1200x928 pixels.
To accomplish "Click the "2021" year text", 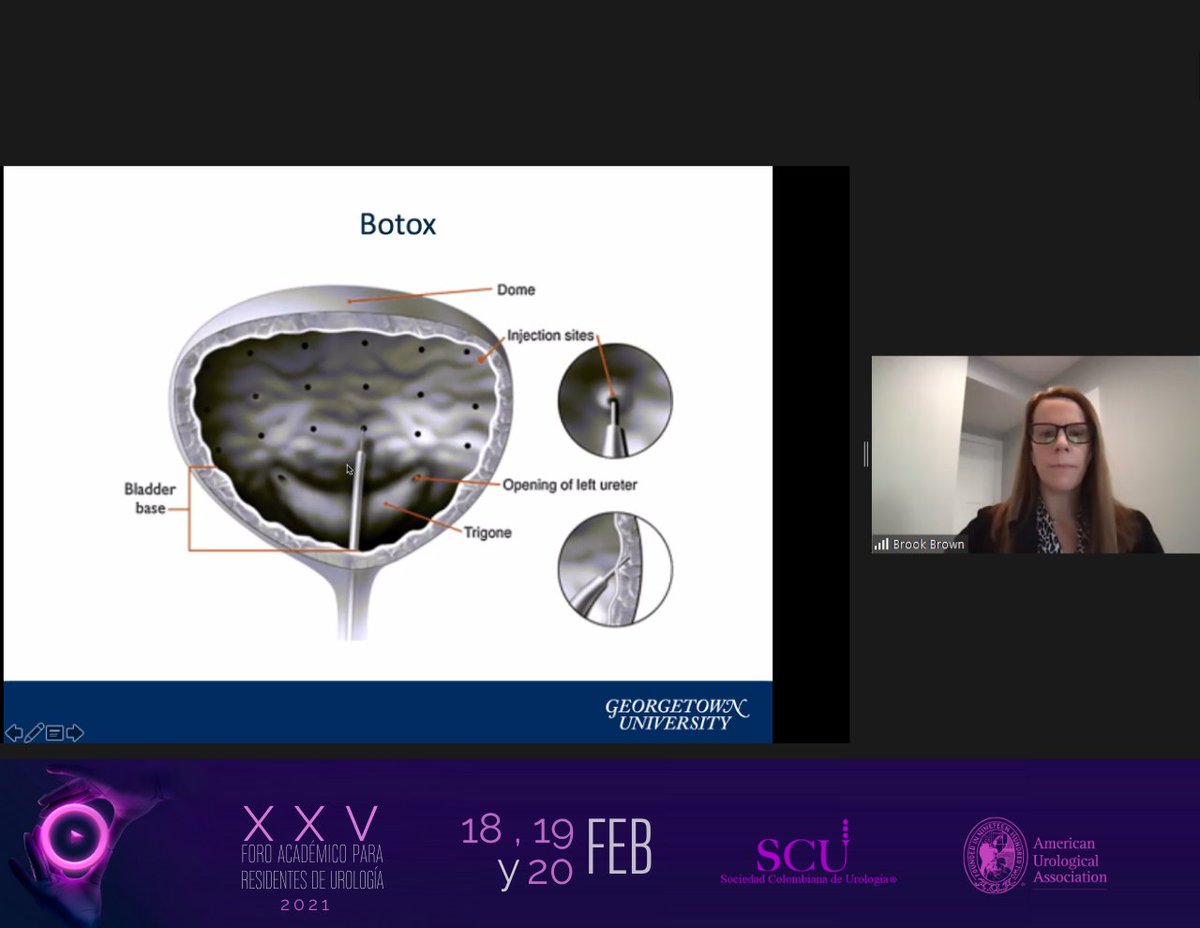I will 305,905.
